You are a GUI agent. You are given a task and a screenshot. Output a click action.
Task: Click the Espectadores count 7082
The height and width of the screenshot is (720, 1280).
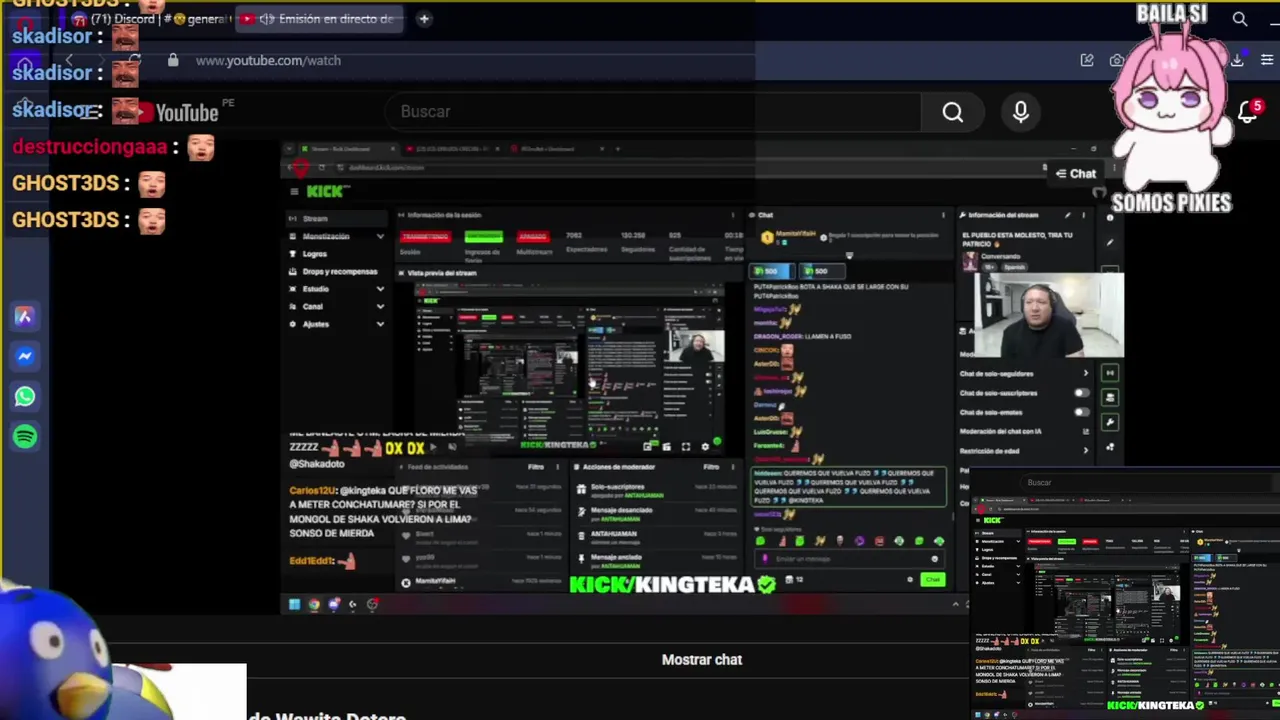574,236
